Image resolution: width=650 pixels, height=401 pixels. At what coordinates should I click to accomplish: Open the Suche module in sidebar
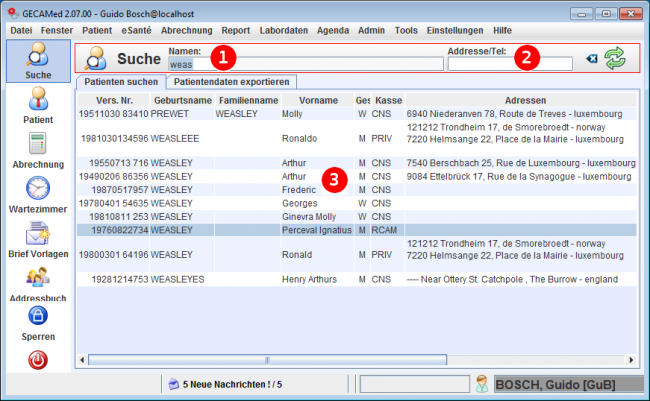[37, 62]
